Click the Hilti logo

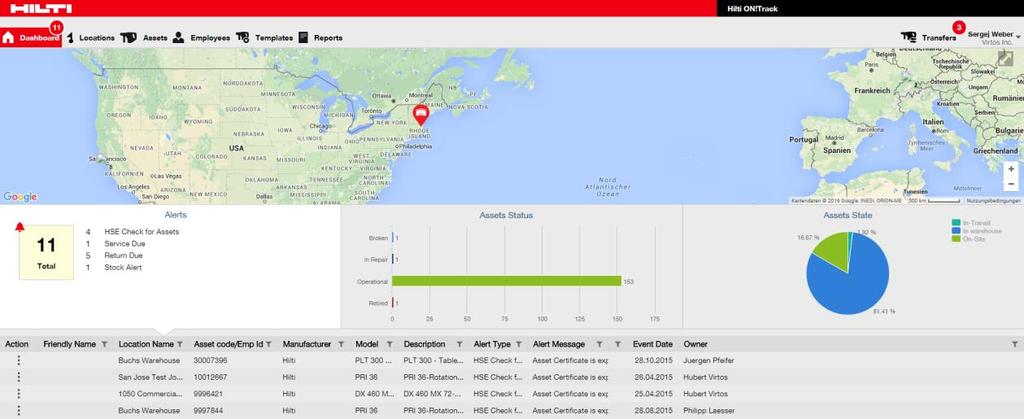(40, 8)
